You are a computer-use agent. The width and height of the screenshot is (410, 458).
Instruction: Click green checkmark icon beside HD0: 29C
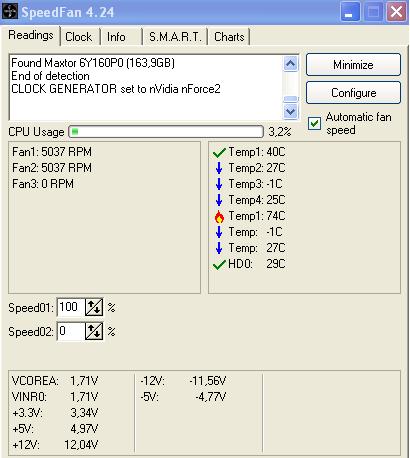point(219,265)
